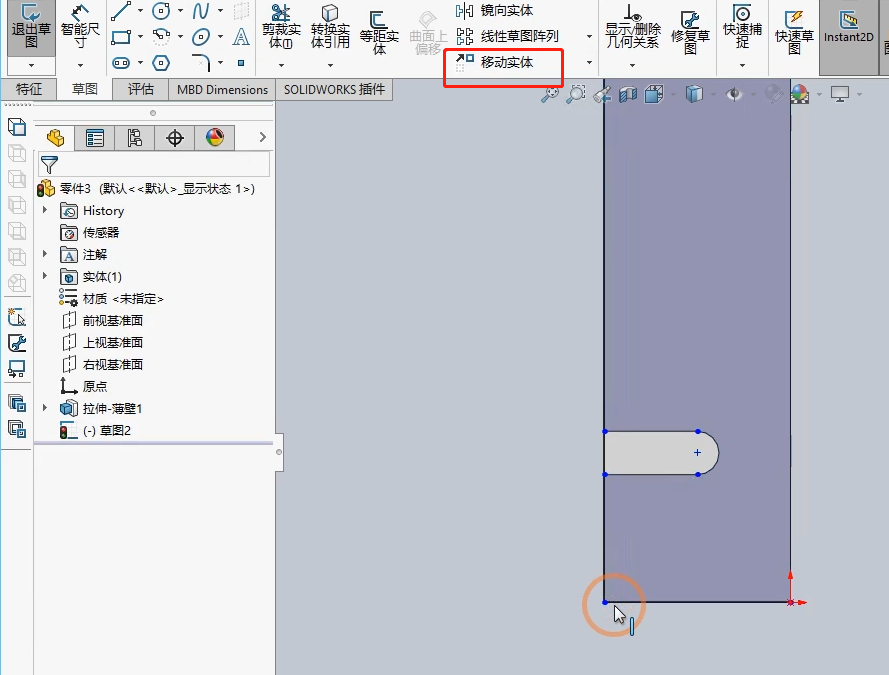Open the 评估 (Evaluate) tab
The width and height of the screenshot is (889, 675).
(141, 90)
